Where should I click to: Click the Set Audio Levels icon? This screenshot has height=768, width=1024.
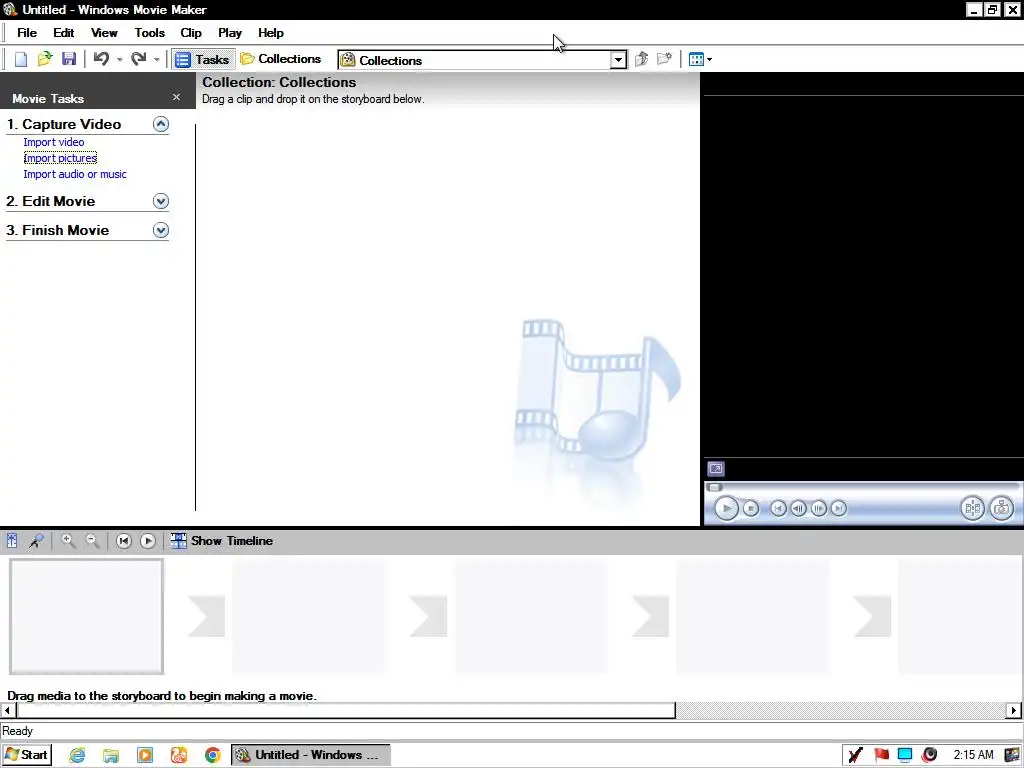click(12, 541)
